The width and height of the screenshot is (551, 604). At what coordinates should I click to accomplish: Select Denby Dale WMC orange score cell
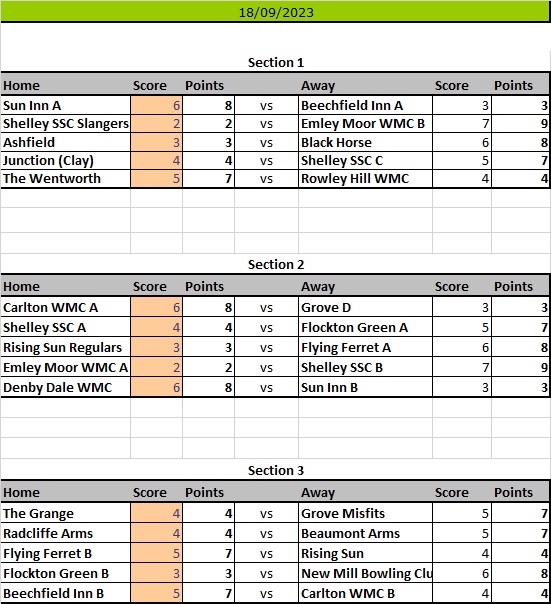pyautogui.click(x=156, y=387)
